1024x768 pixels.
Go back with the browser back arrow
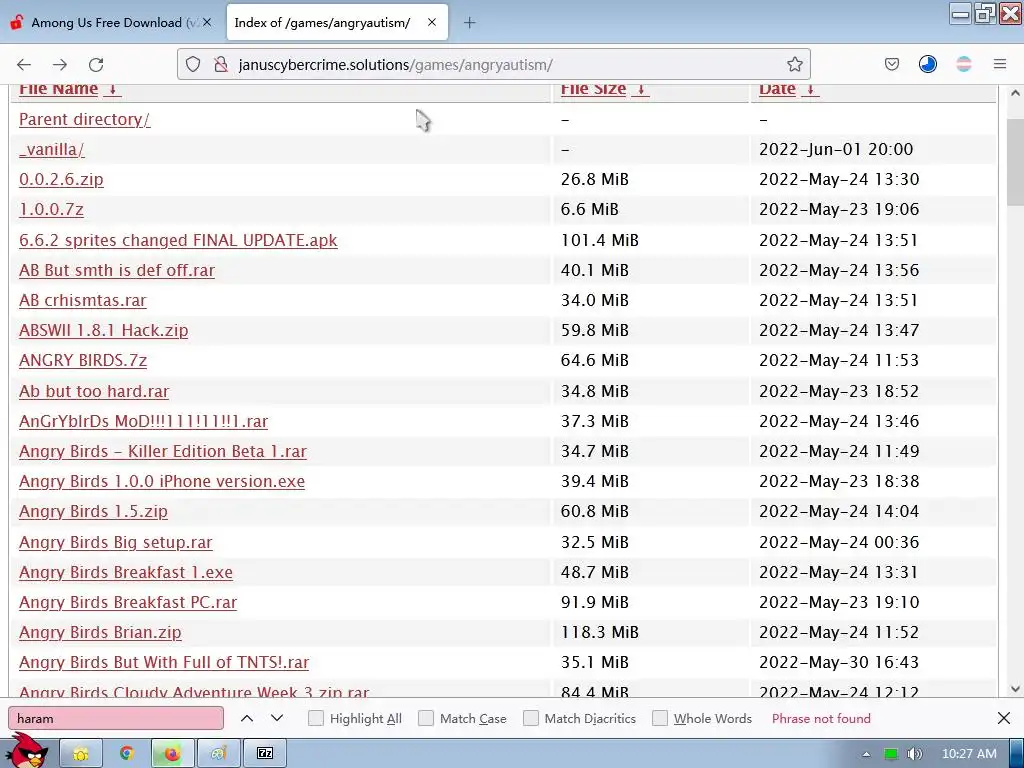(24, 65)
